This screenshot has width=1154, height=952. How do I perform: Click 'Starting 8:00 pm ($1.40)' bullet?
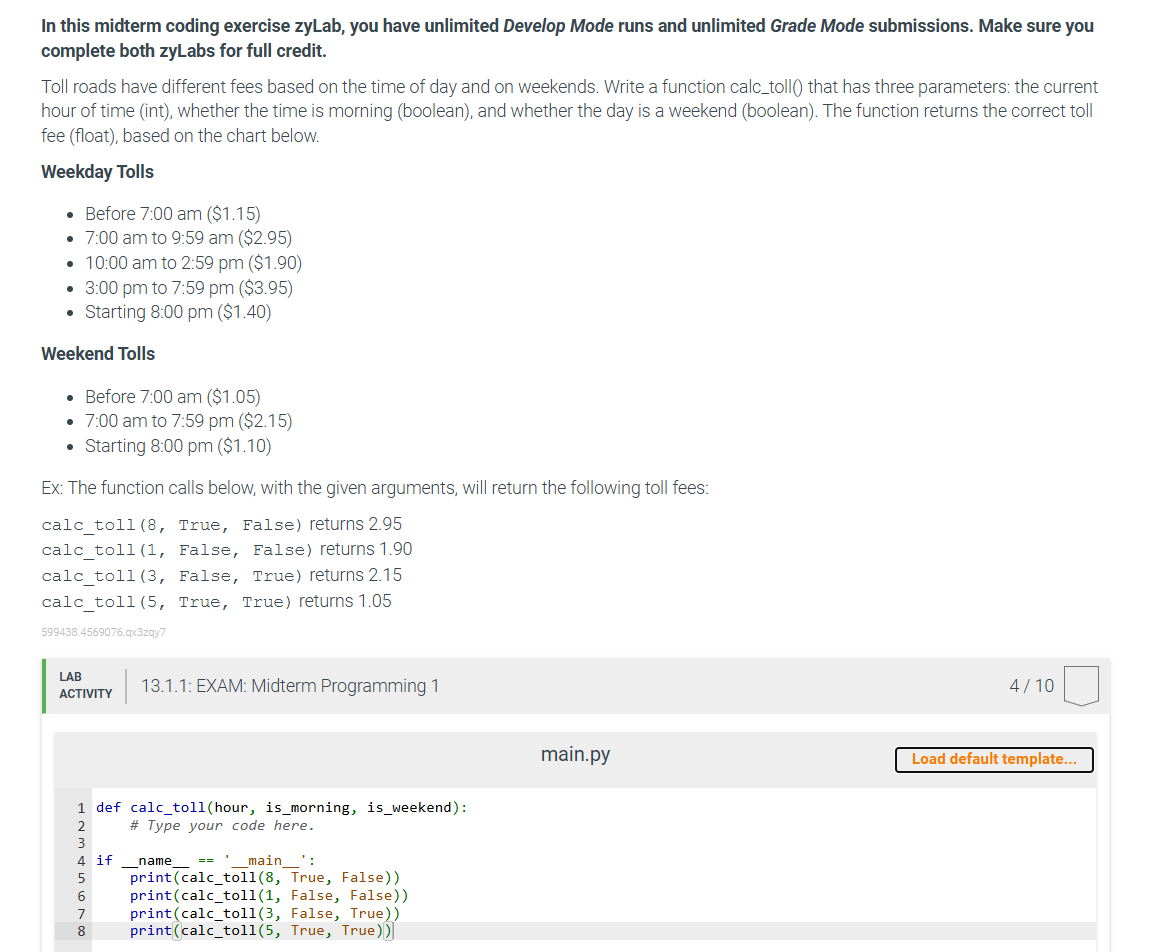click(178, 312)
